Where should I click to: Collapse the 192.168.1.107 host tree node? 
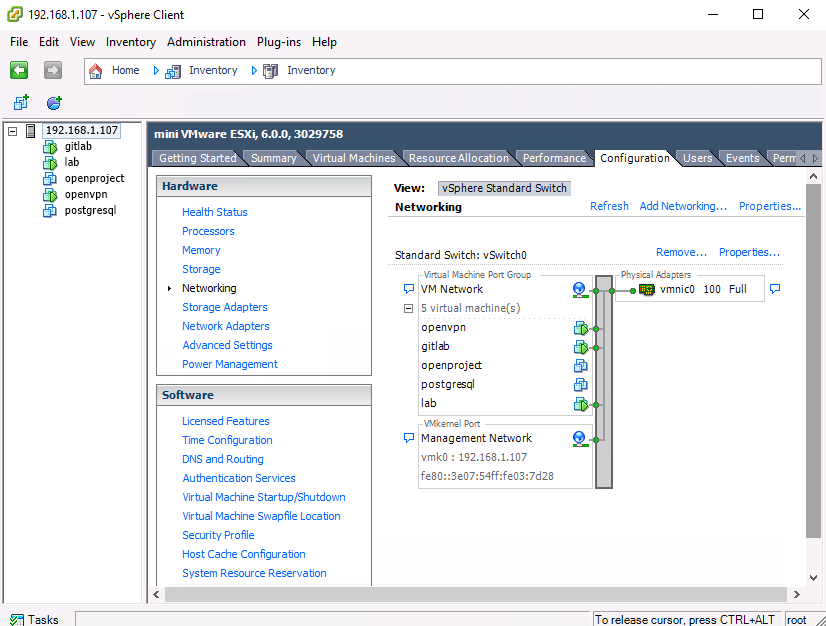[x=13, y=131]
